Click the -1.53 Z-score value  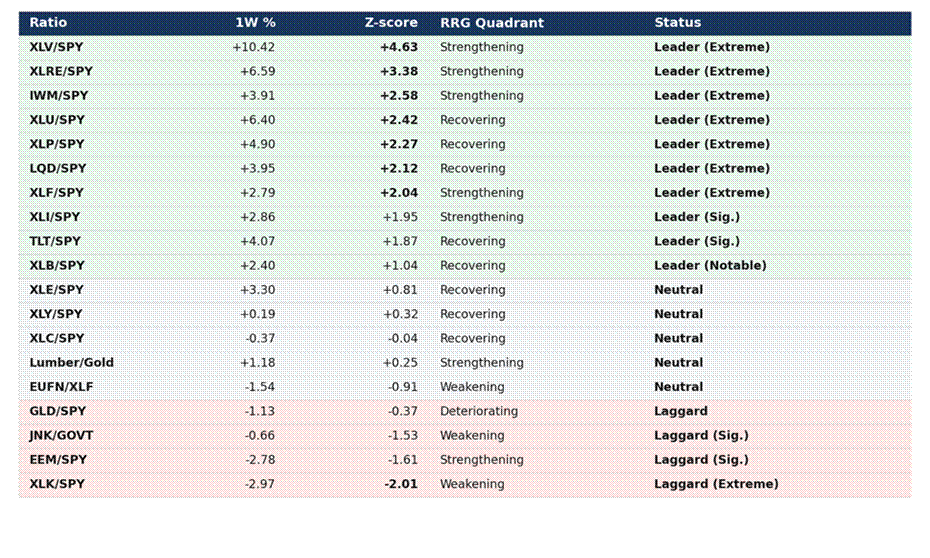pyautogui.click(x=403, y=435)
